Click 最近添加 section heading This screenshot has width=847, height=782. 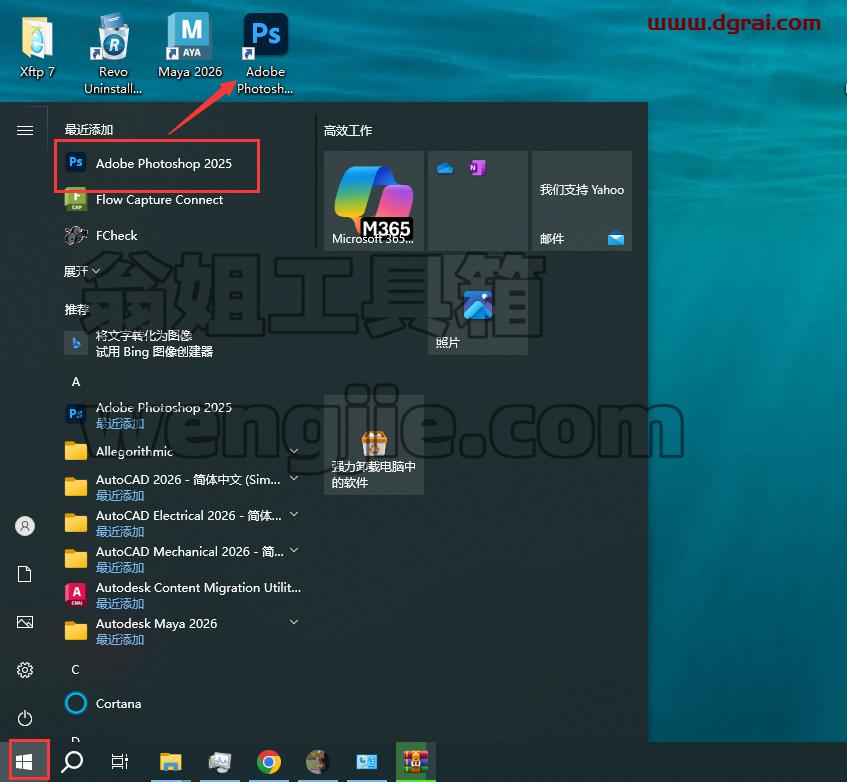(89, 130)
